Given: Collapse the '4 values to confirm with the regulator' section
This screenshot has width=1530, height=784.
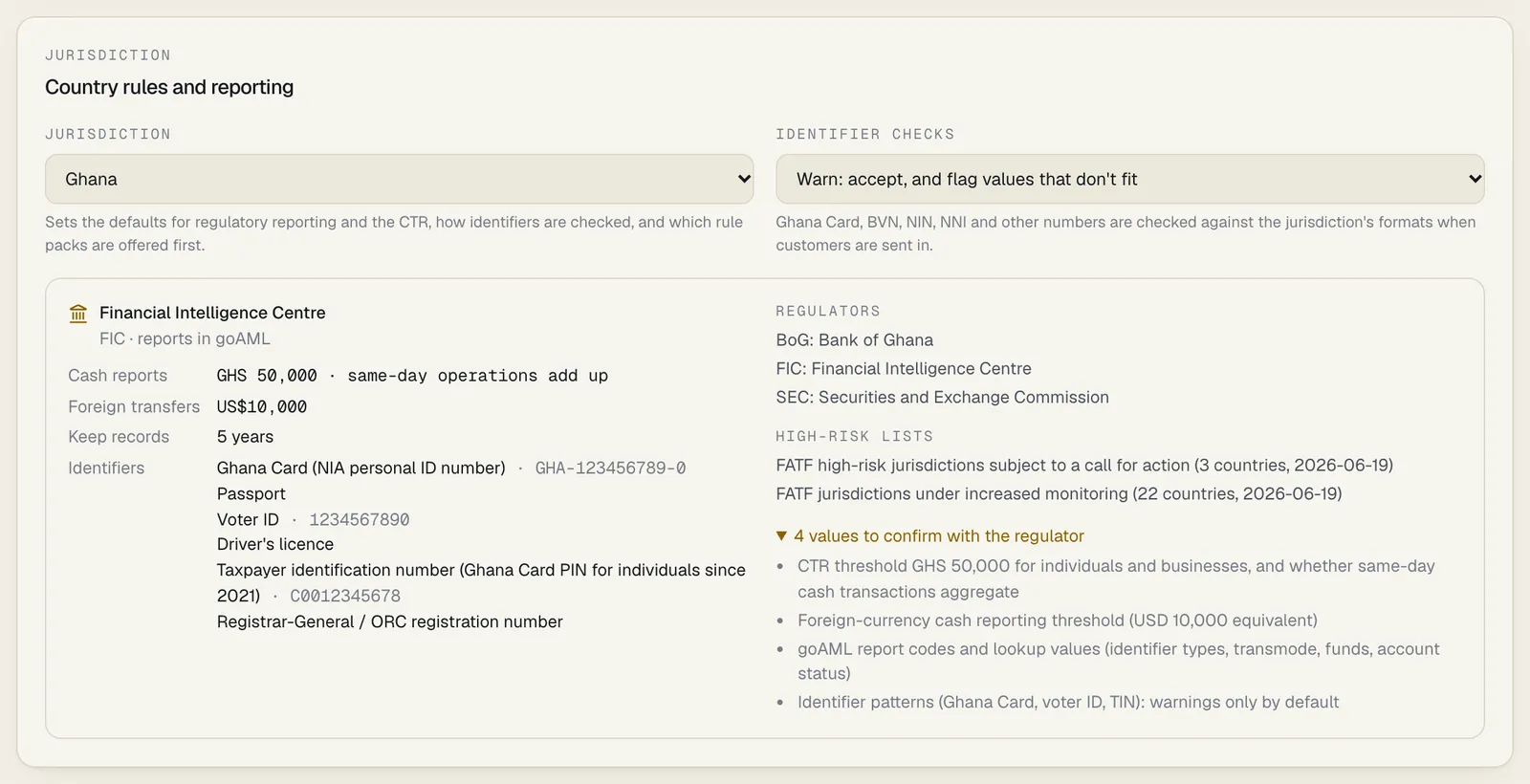Looking at the screenshot, I should coord(929,536).
